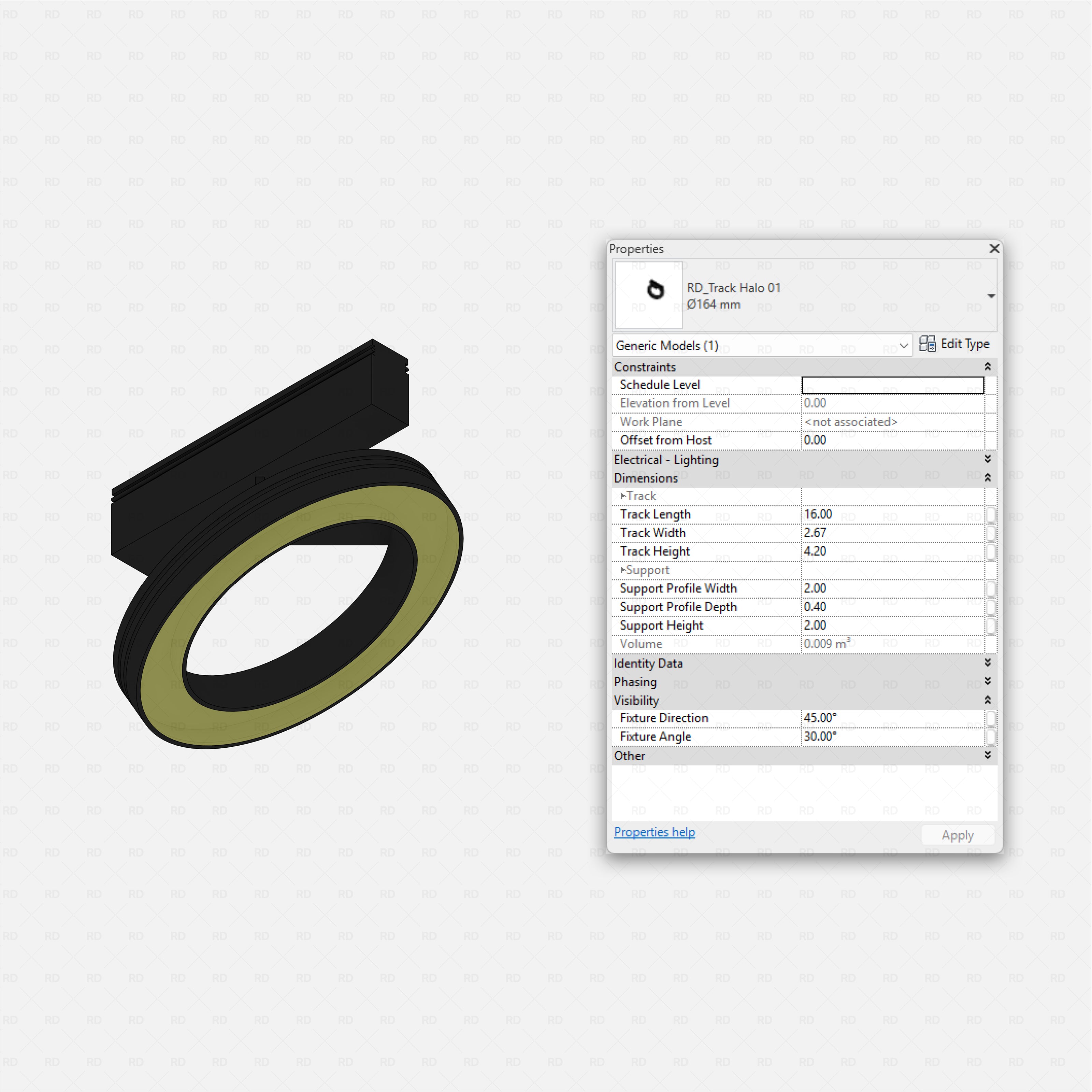Expand the Identity Data section
Image resolution: width=1092 pixels, height=1092 pixels.
pos(988,663)
